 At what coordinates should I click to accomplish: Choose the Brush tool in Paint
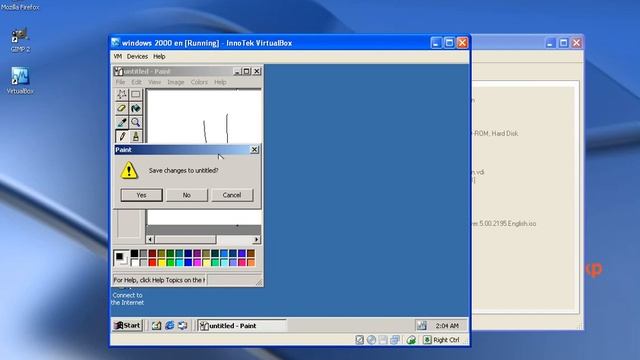(x=136, y=136)
